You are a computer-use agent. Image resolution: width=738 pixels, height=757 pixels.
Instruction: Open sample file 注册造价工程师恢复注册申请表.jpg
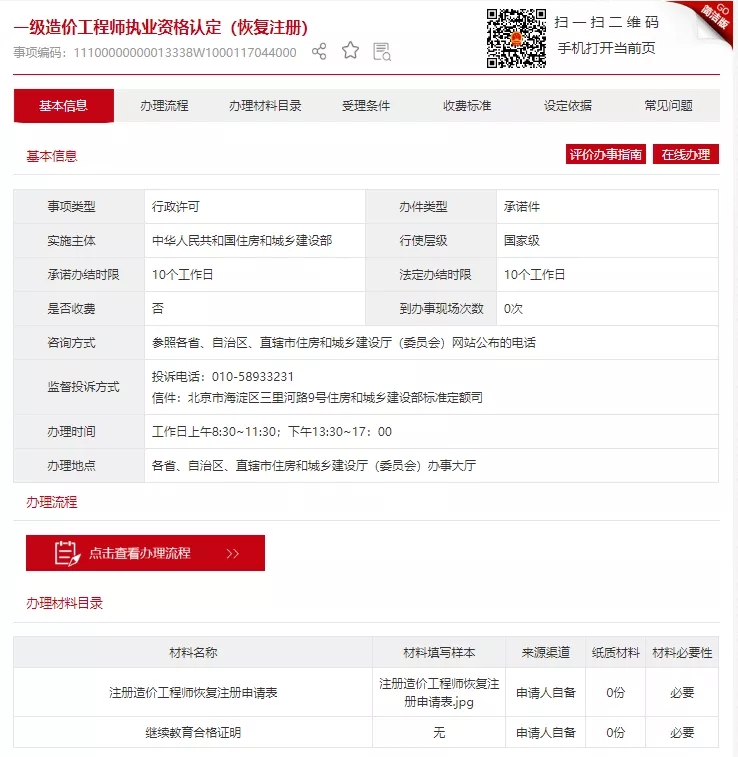pyautogui.click(x=439, y=692)
